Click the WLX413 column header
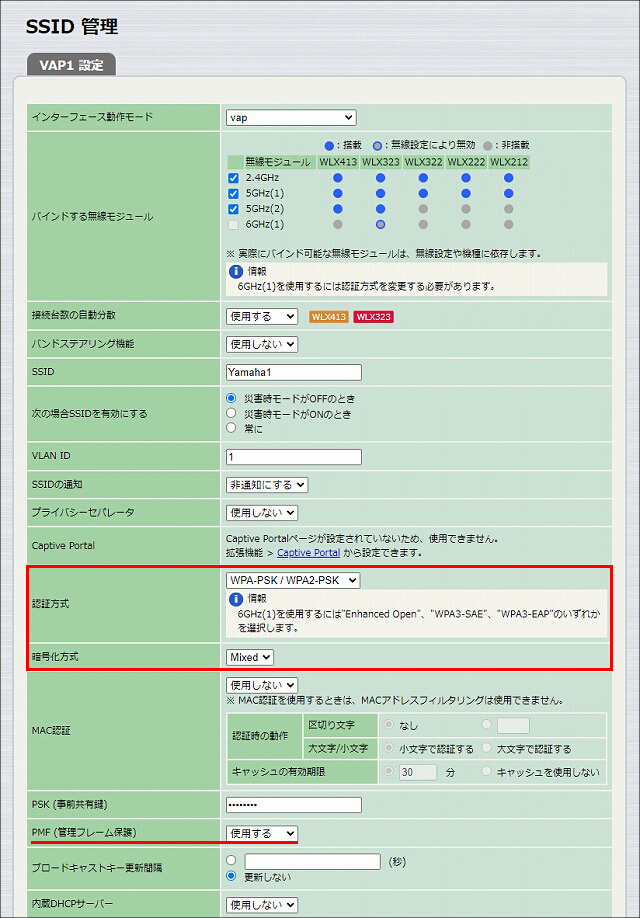This screenshot has height=918, width=640. pos(338,162)
